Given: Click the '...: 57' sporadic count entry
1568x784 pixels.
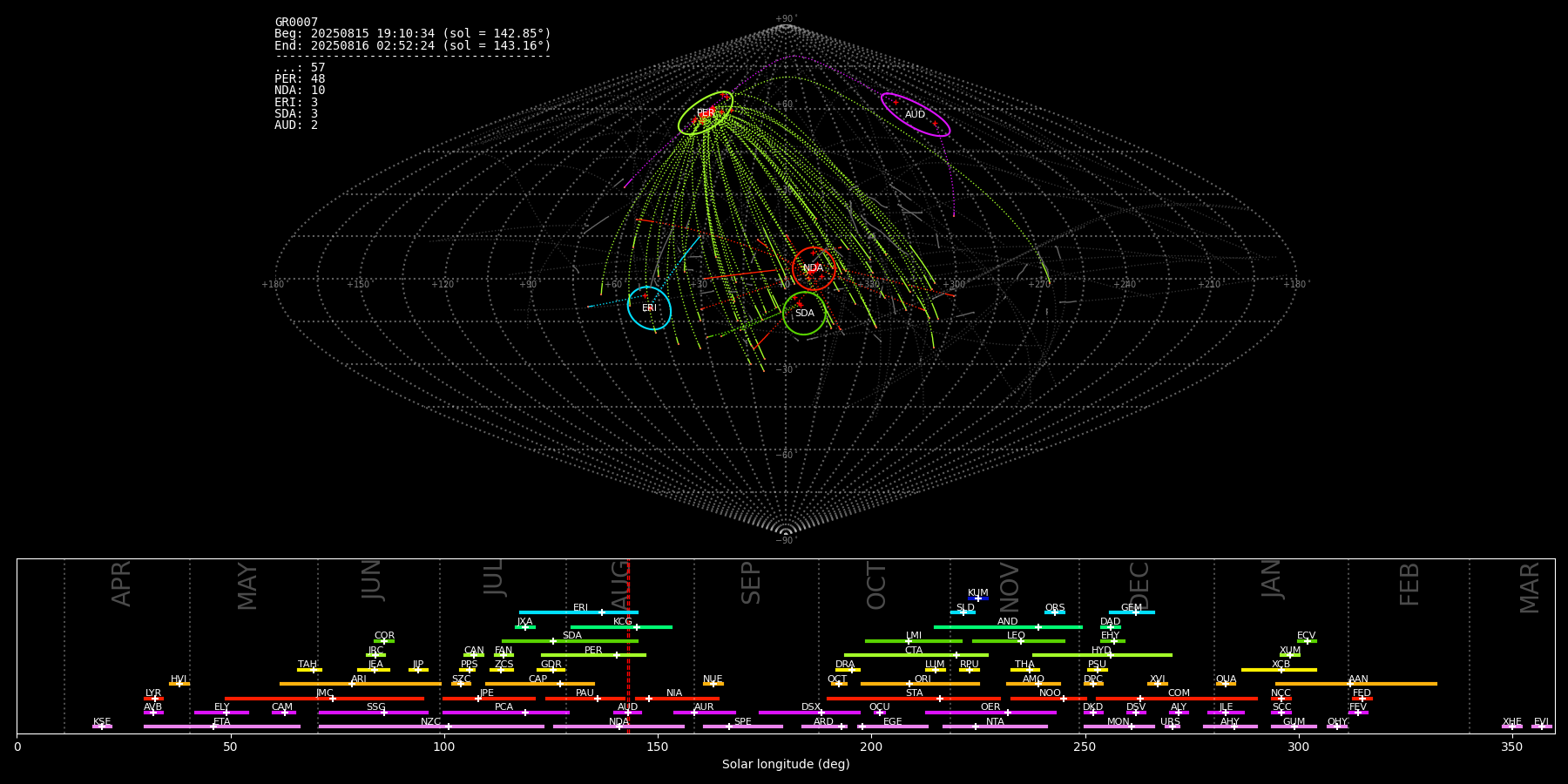Looking at the screenshot, I should click(300, 68).
